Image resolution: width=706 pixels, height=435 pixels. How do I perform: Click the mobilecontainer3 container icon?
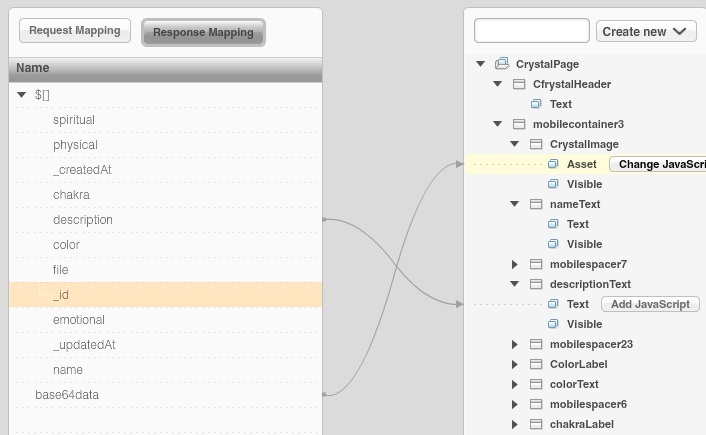pyautogui.click(x=519, y=124)
